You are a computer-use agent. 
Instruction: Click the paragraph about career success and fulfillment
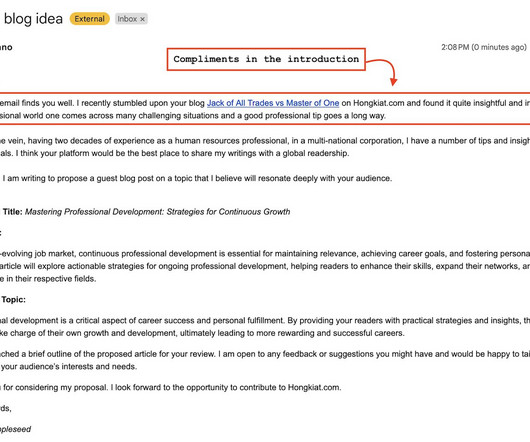[265, 327]
